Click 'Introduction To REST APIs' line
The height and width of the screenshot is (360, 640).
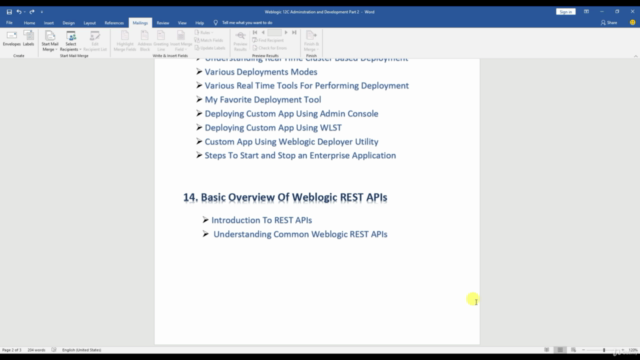(x=262, y=220)
